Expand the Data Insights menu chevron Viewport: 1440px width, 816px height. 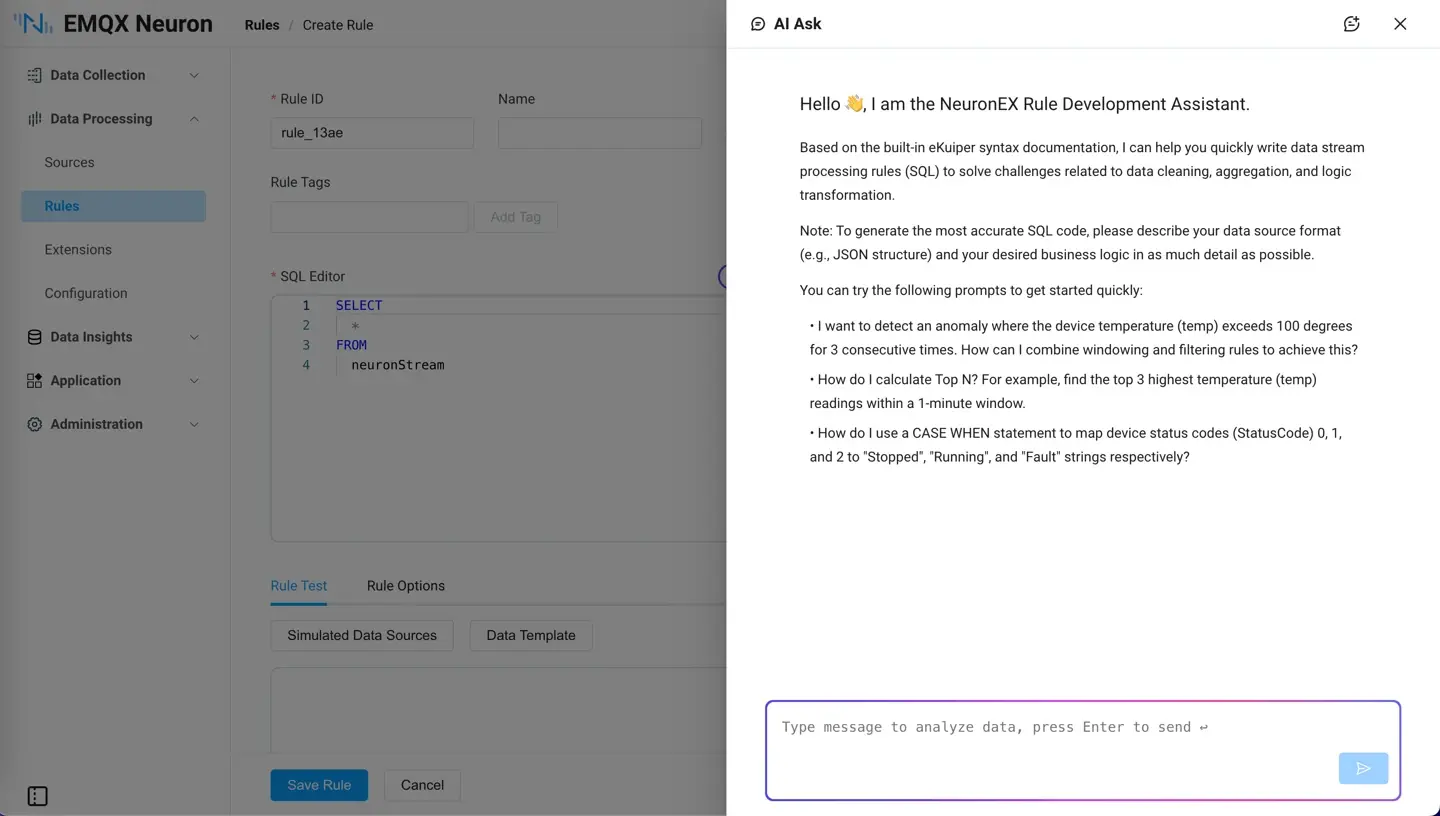click(194, 337)
